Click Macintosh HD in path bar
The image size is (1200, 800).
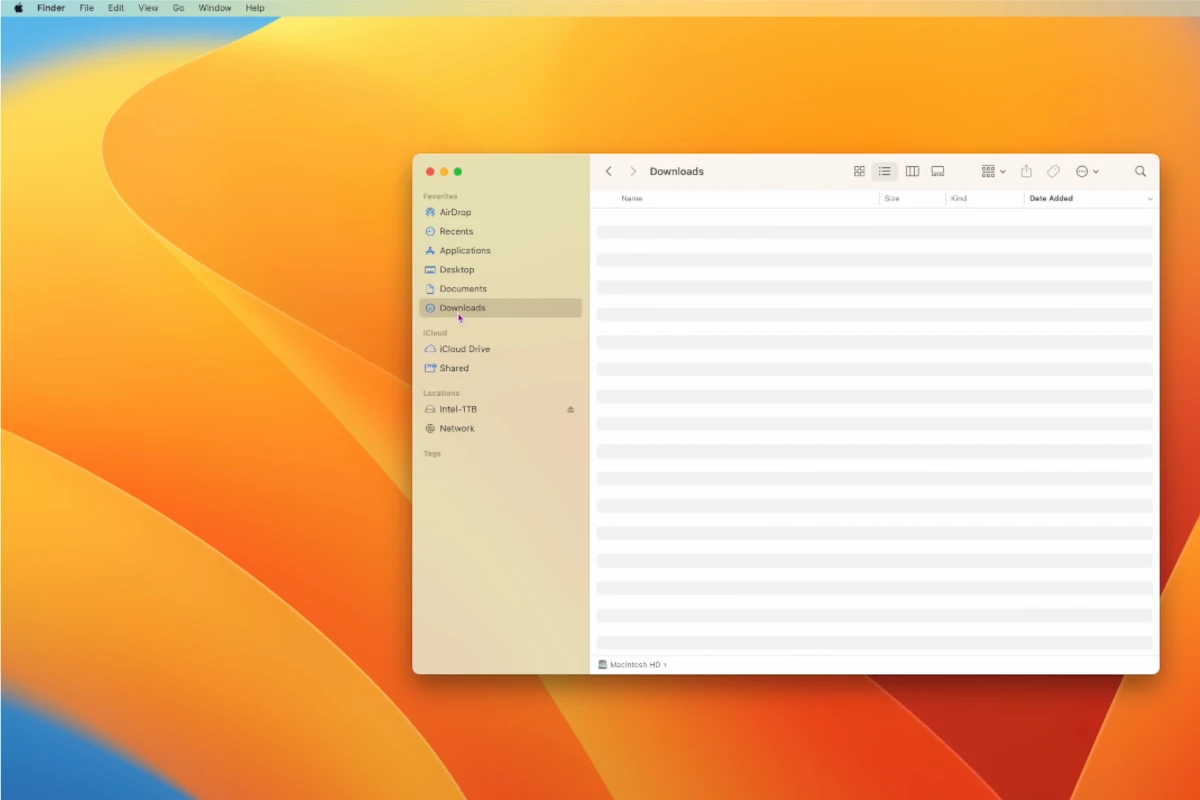click(634, 665)
